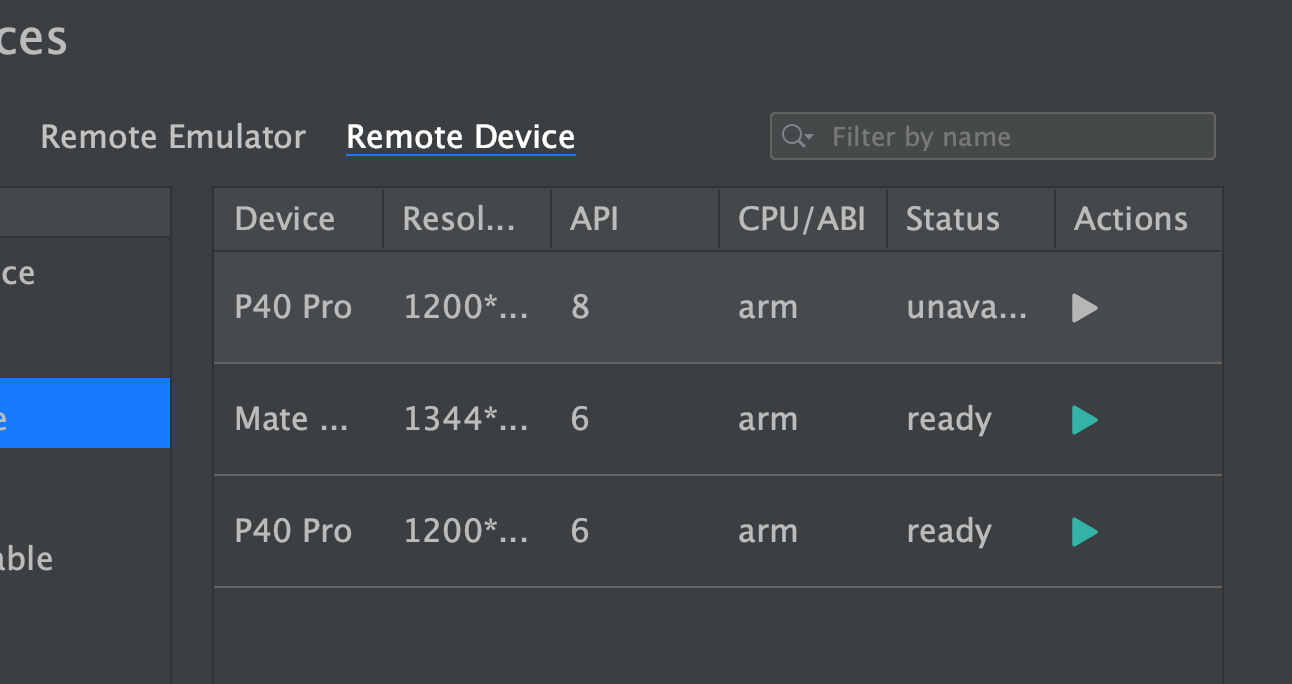
Task: Select the unavailable P40 Pro row
Action: click(717, 307)
